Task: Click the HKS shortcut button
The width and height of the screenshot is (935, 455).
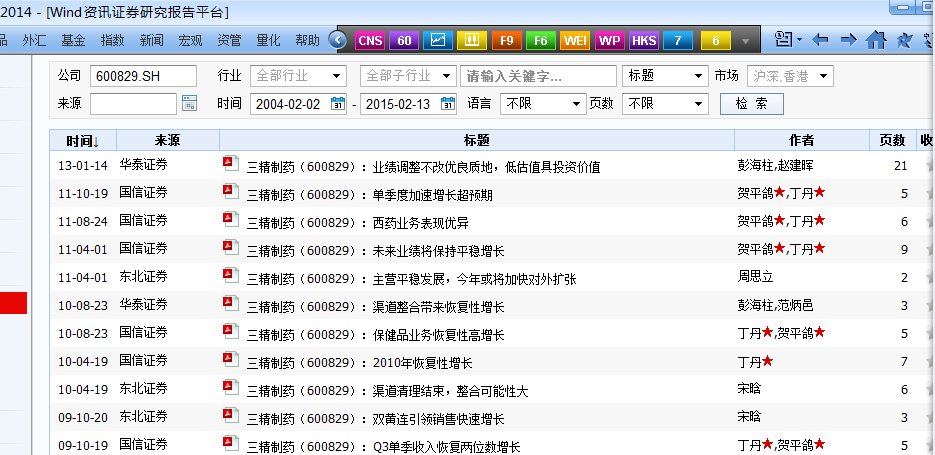Action: 644,40
